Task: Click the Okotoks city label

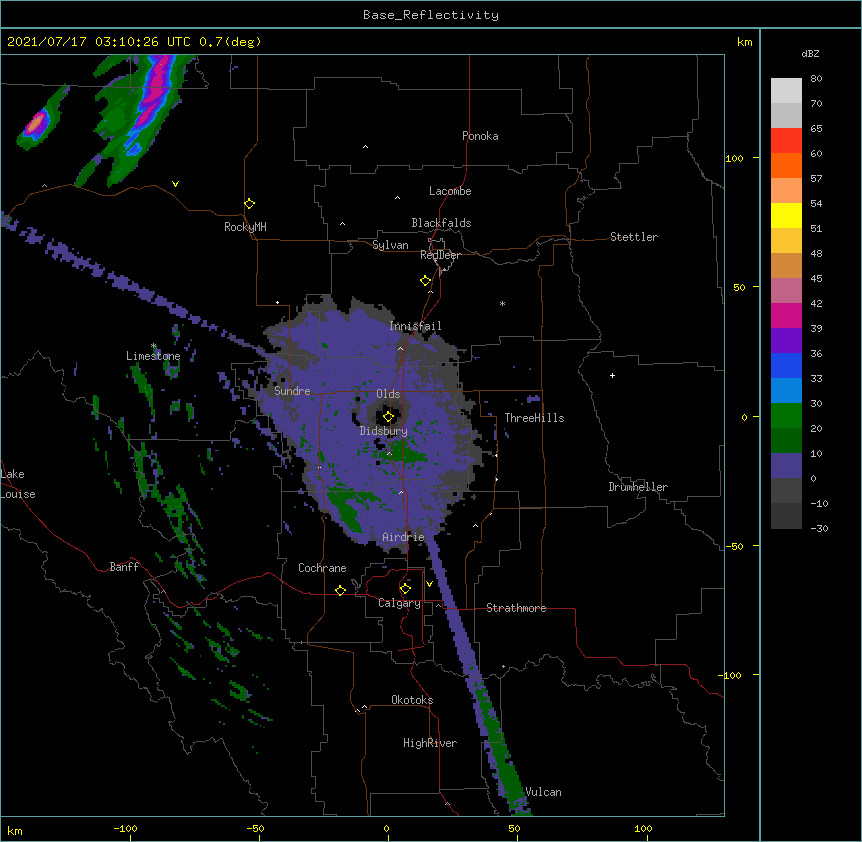Action: point(412,700)
